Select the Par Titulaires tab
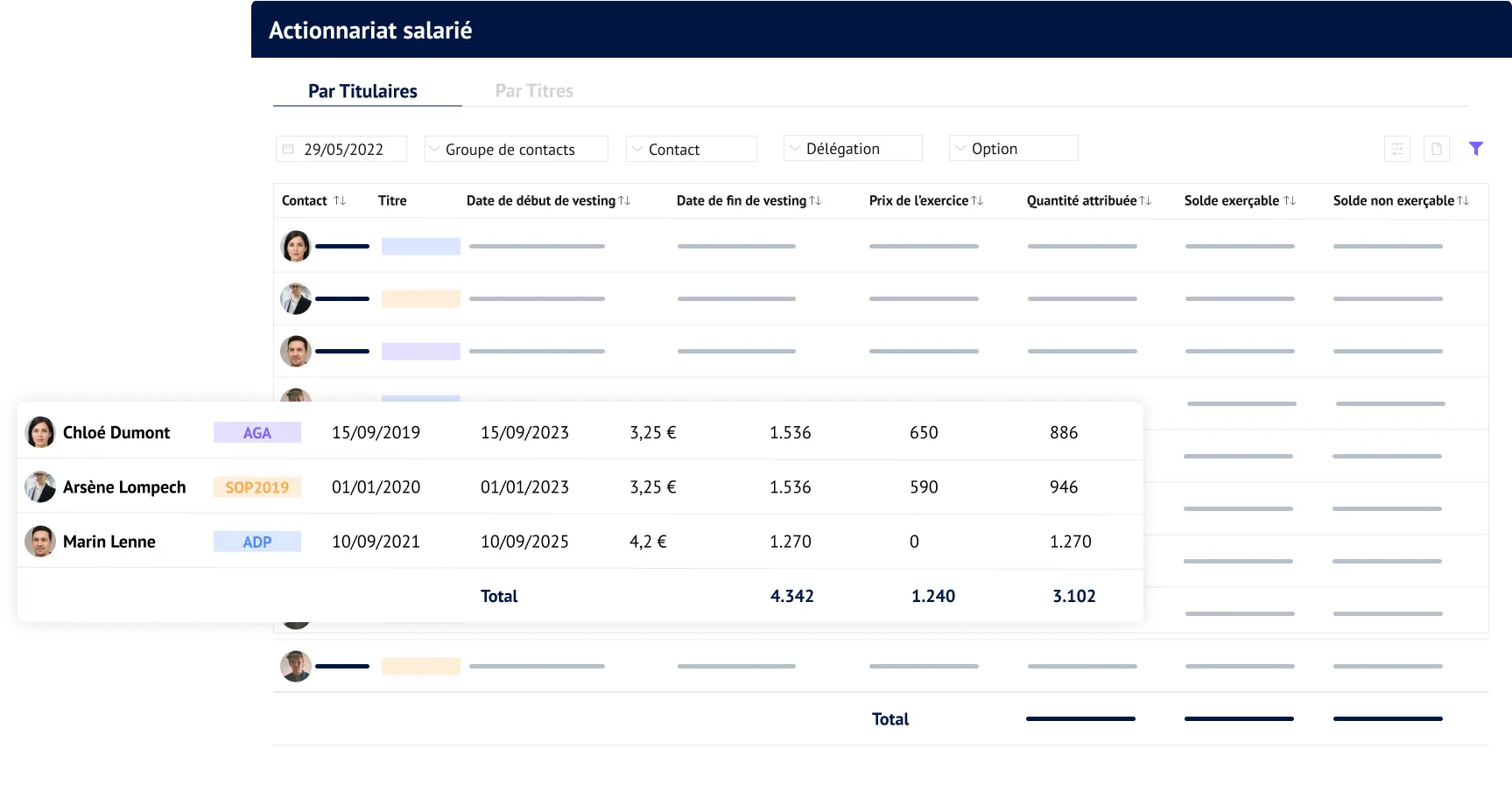1512x812 pixels. (x=362, y=90)
